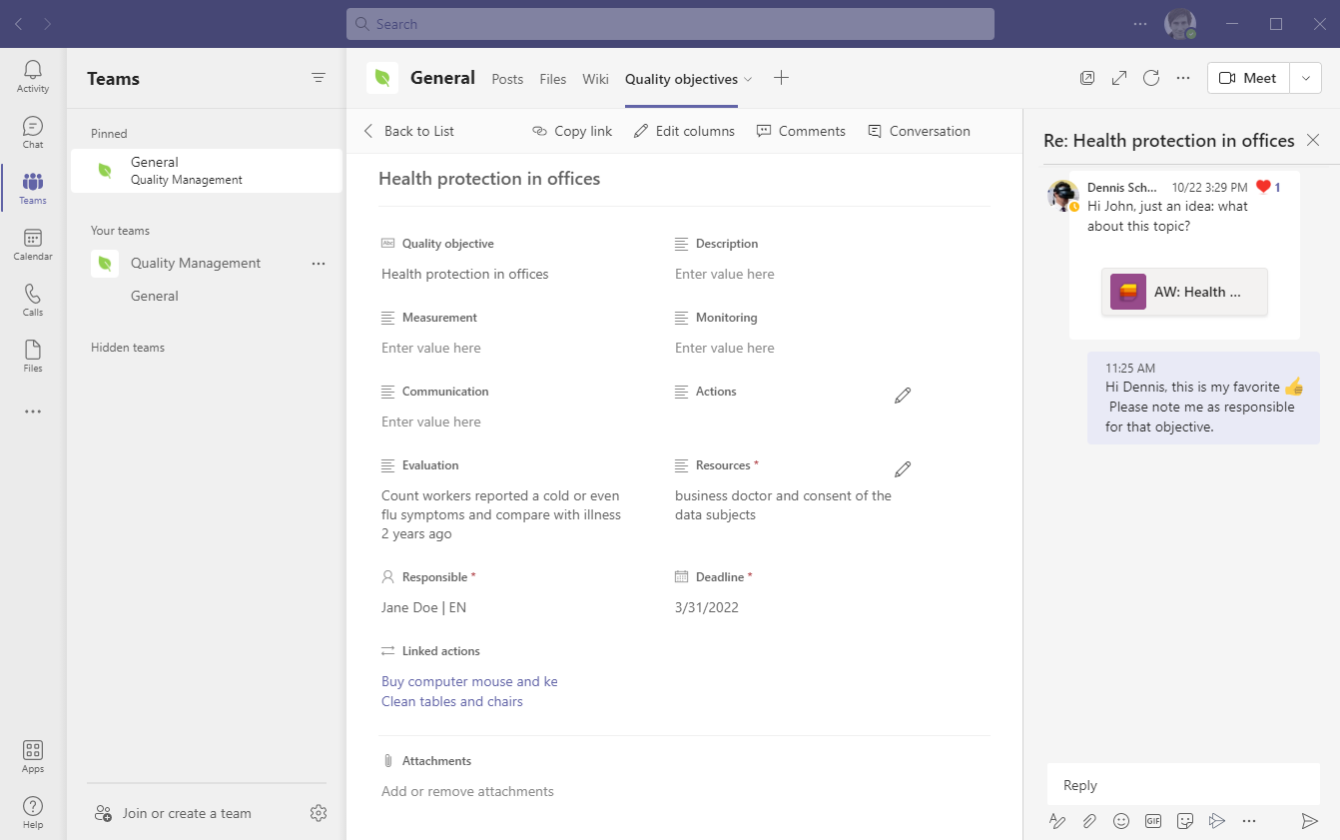
Task: Go Back to List of objectives
Action: point(409,130)
